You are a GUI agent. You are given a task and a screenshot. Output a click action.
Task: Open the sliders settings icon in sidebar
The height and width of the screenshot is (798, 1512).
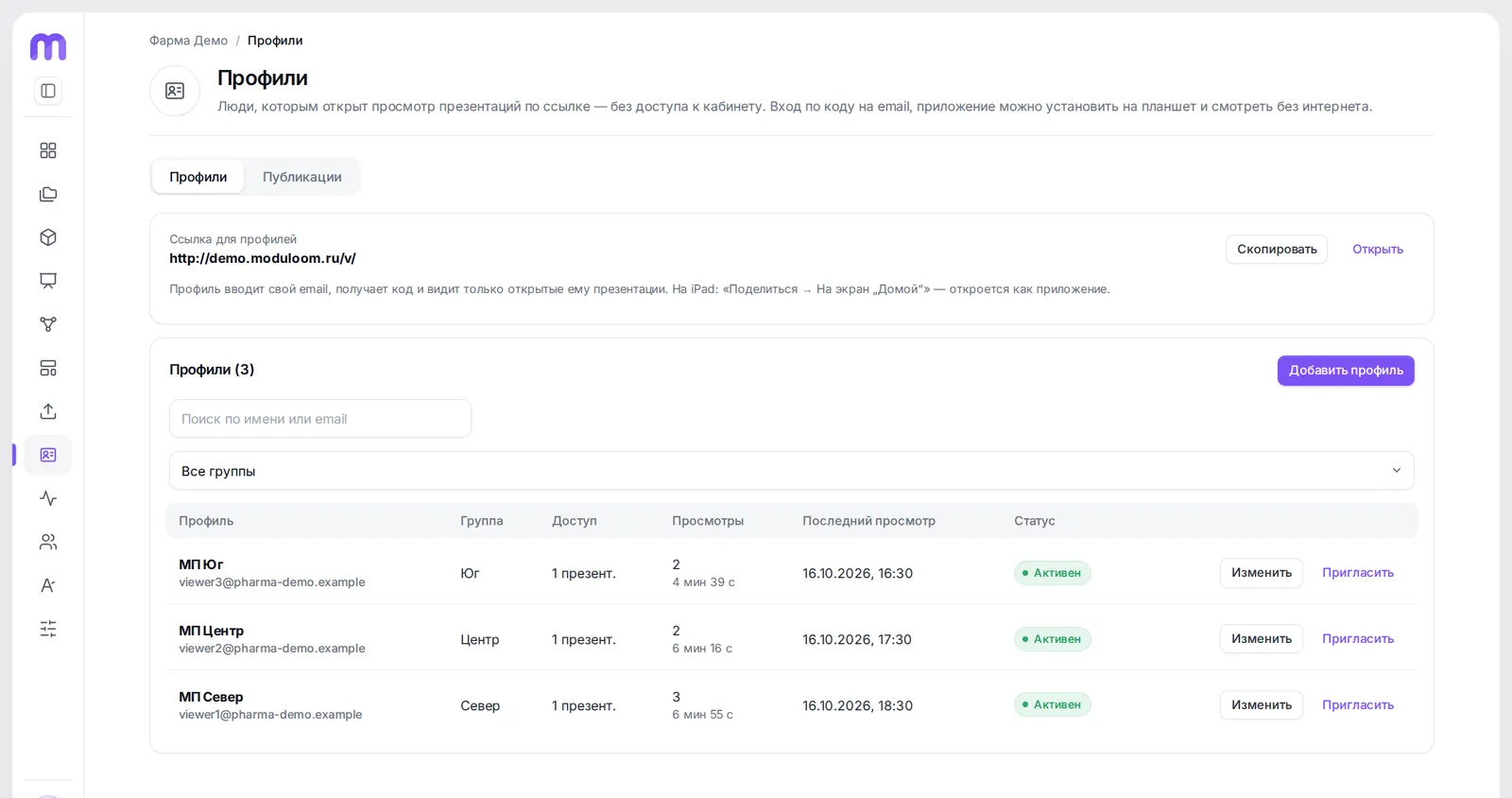pos(48,629)
